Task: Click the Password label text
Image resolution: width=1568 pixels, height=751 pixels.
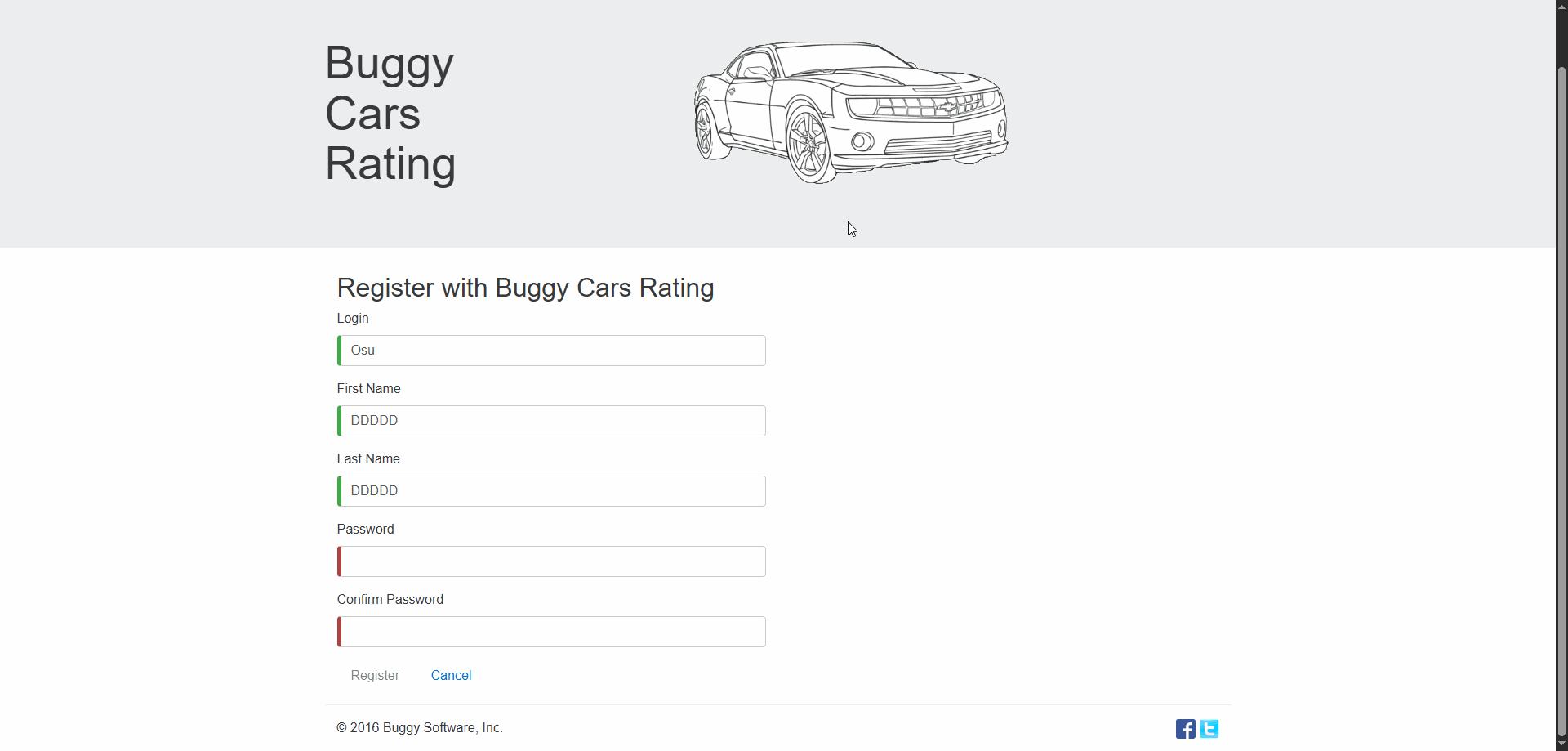Action: click(x=365, y=529)
